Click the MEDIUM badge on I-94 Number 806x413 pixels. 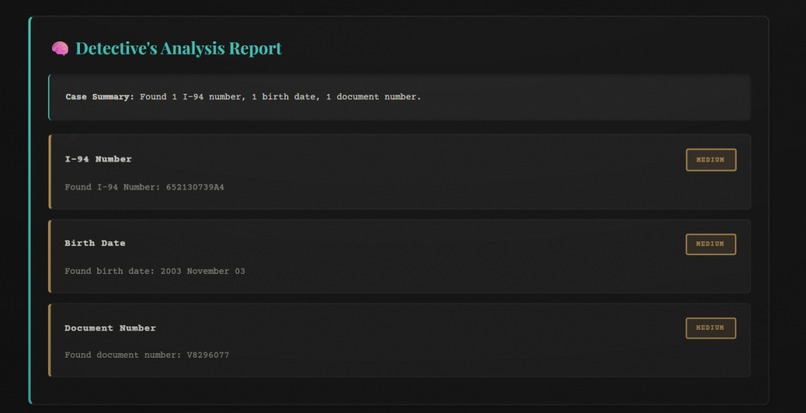coord(711,160)
